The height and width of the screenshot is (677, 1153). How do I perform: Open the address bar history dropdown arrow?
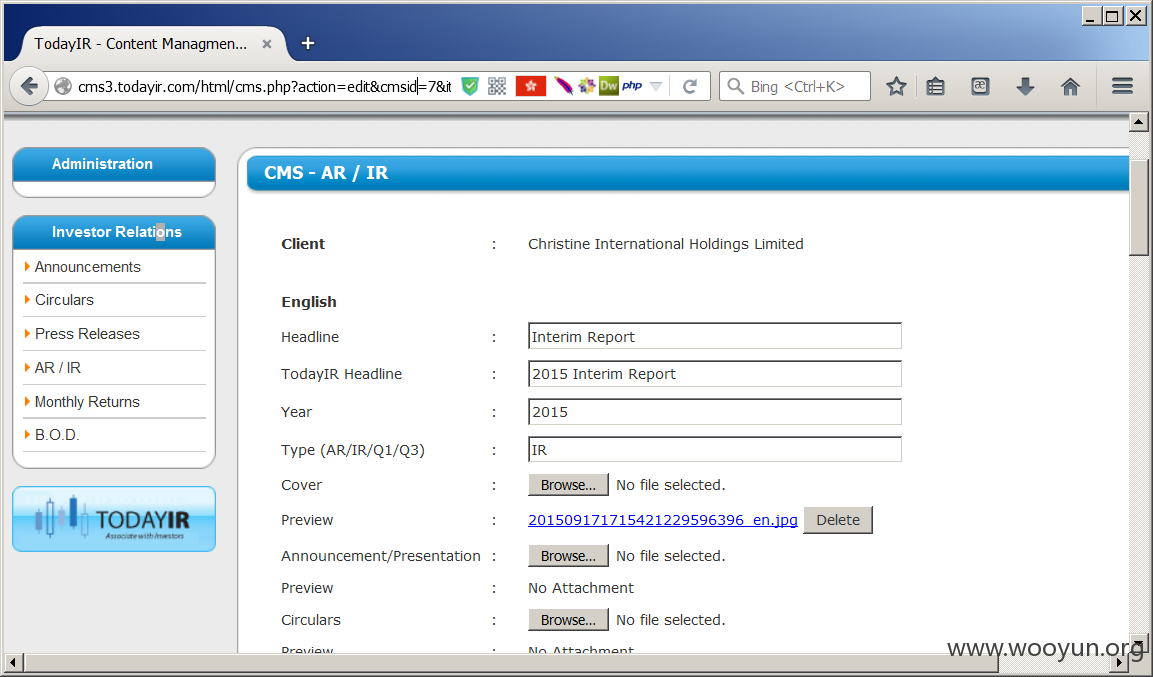click(x=656, y=87)
